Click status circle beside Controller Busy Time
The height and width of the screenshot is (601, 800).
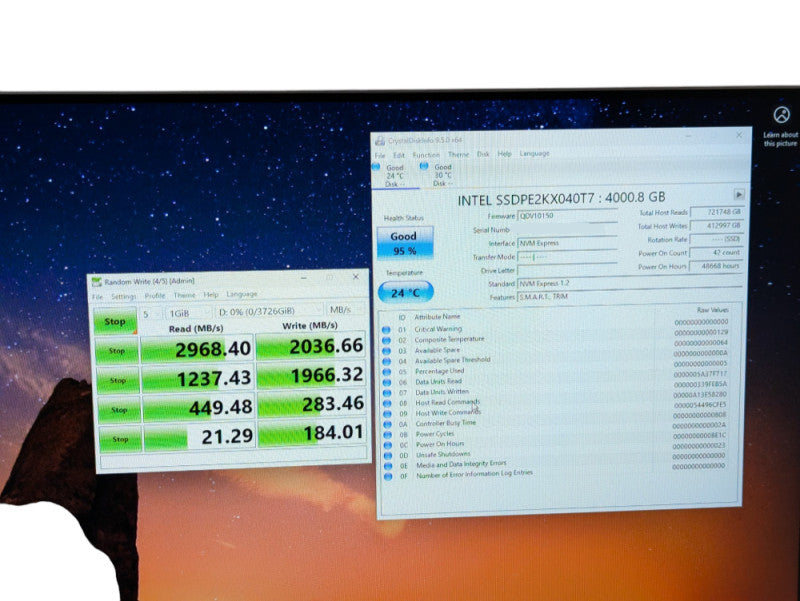pos(387,424)
